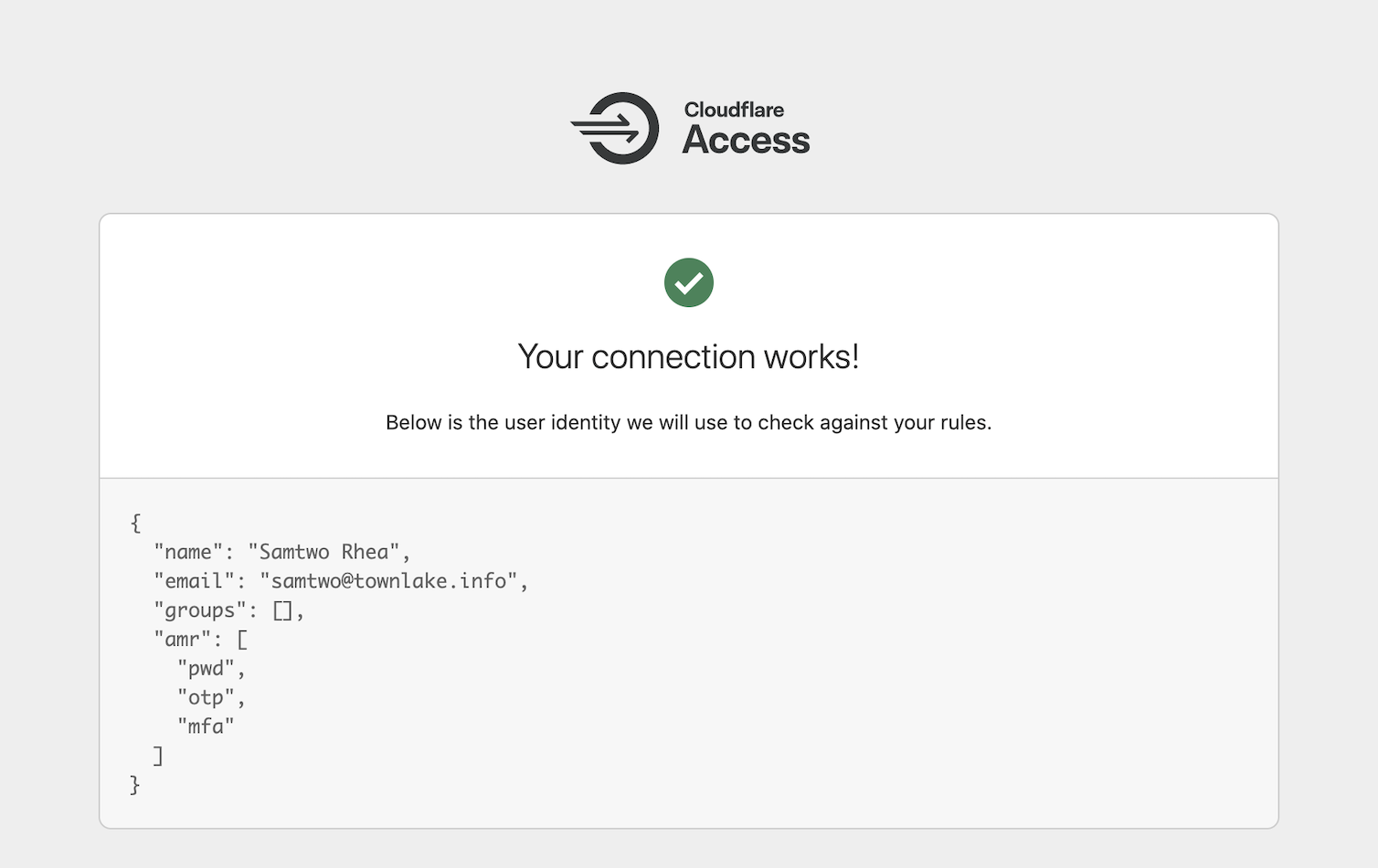Click the empty groups array brackets

click(282, 610)
